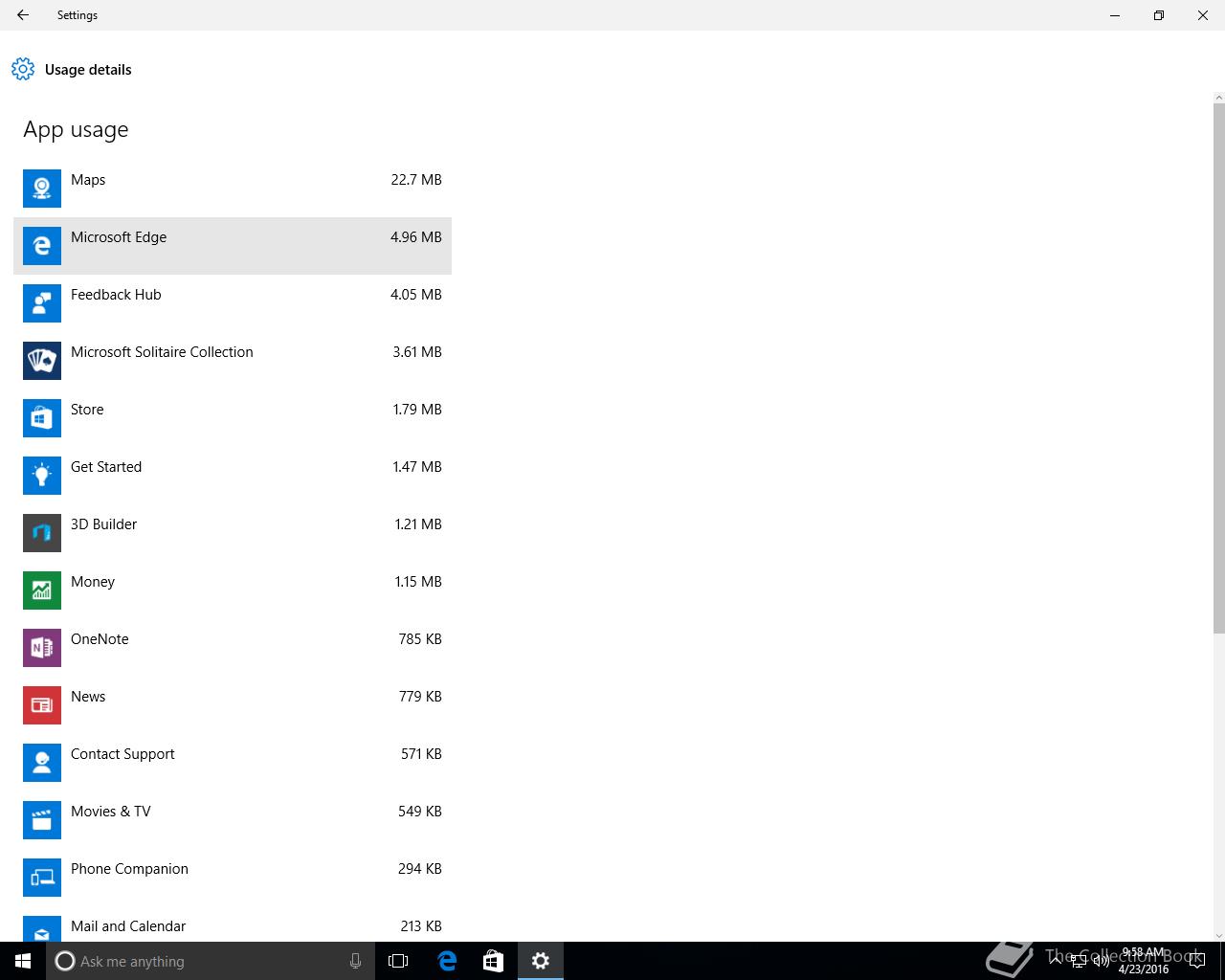Screen dimensions: 1225x980
Task: Select the Microsoft Edge row label
Action: (119, 237)
